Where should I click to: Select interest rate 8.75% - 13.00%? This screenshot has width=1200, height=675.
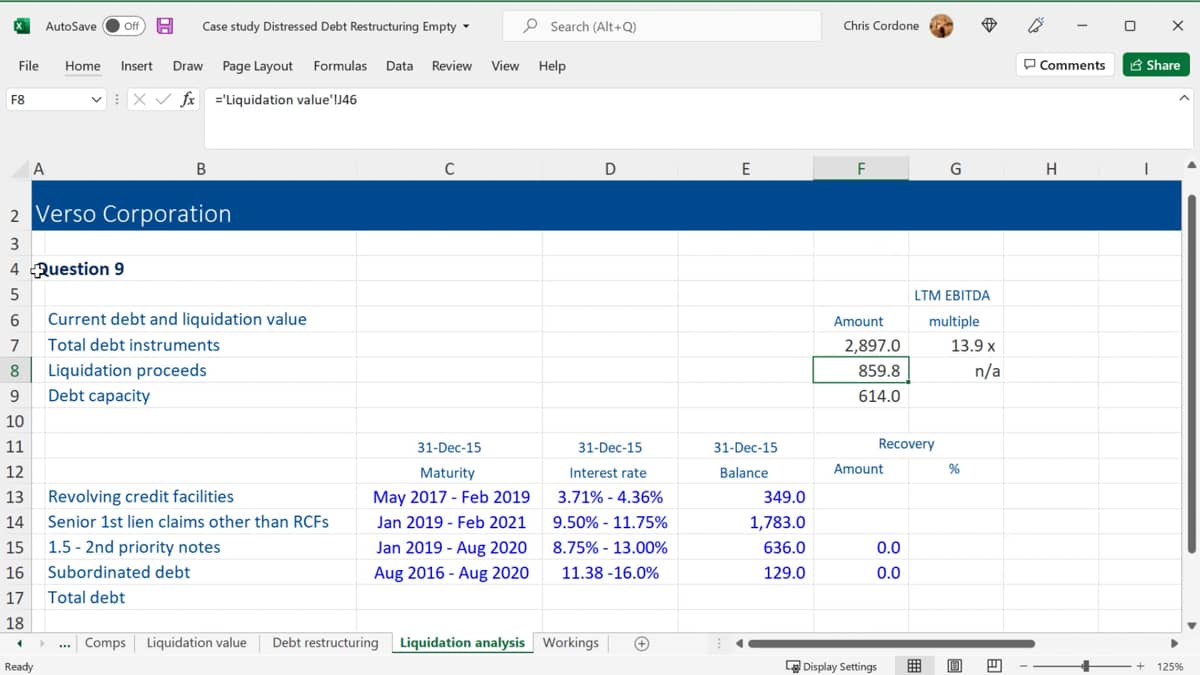tap(610, 548)
